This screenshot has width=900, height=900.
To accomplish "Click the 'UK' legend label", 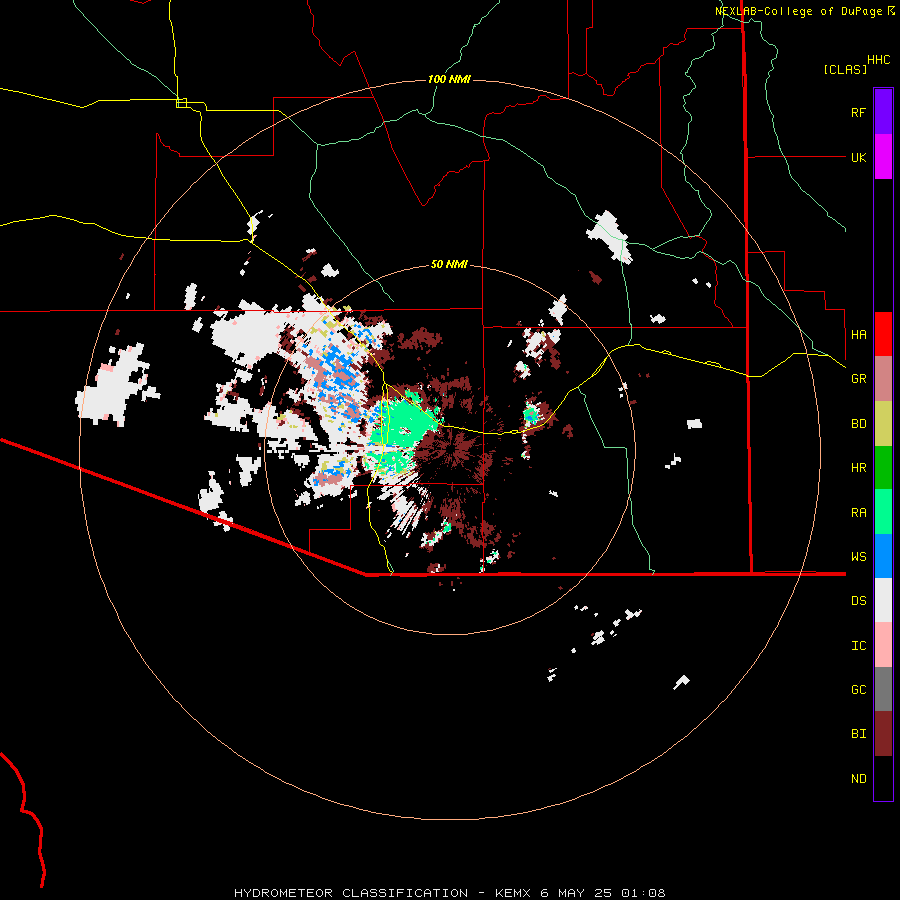I will 858,157.
